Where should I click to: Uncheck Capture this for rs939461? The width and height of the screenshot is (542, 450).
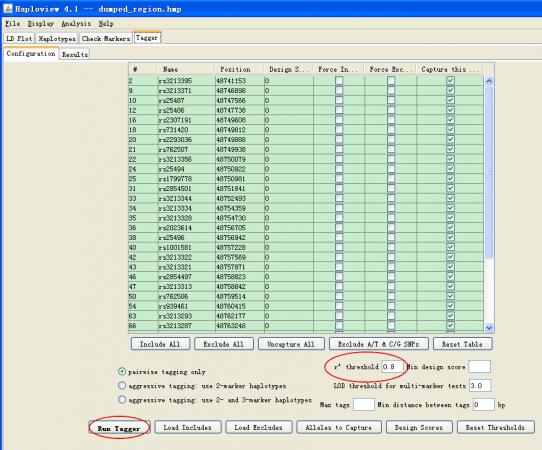(x=450, y=306)
